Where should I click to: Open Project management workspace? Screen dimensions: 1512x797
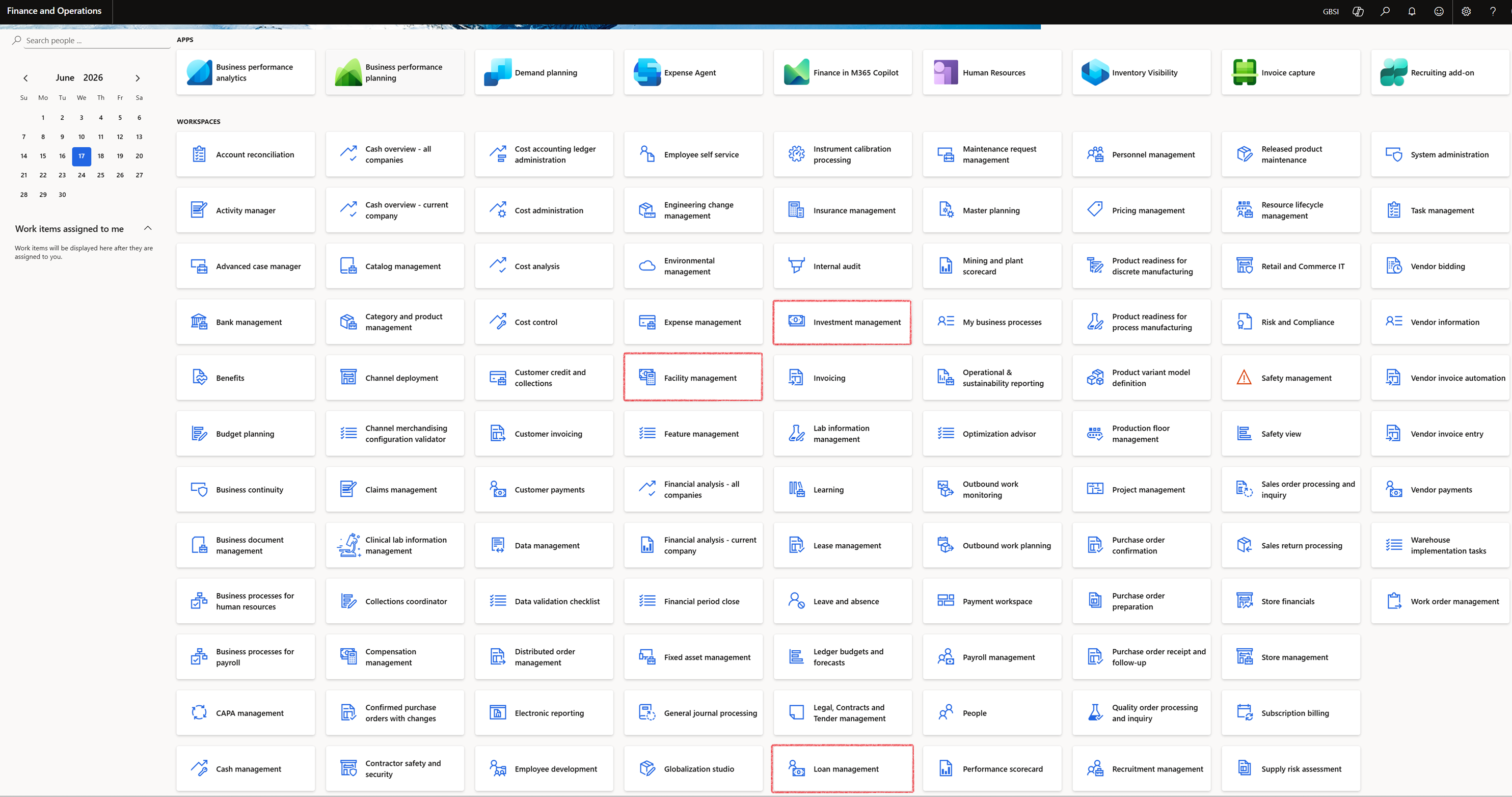[x=1142, y=489]
